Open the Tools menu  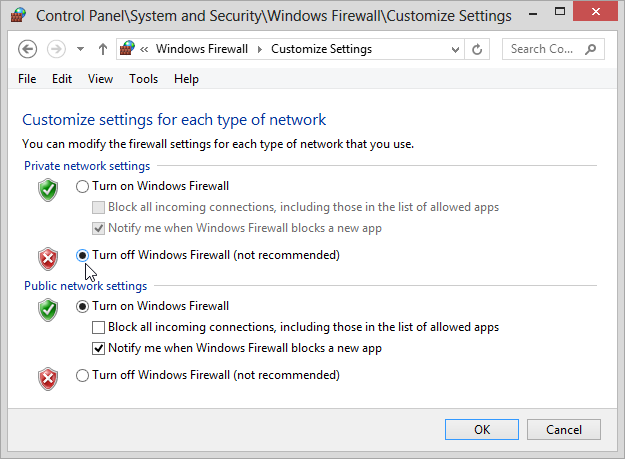coord(143,79)
